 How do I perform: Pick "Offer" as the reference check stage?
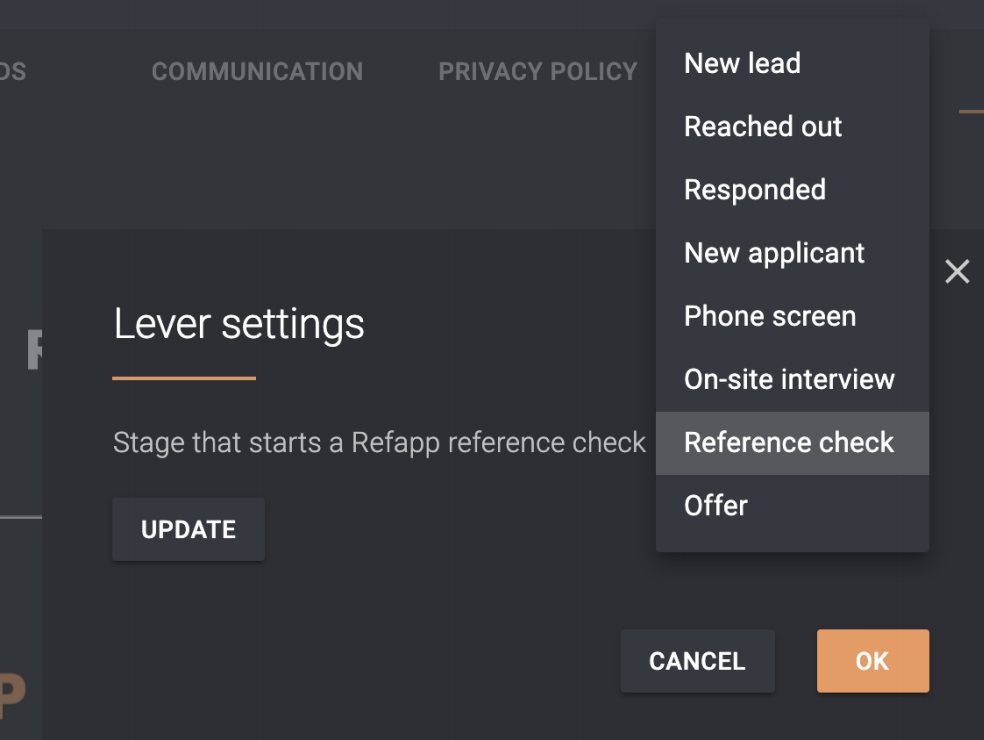(715, 506)
